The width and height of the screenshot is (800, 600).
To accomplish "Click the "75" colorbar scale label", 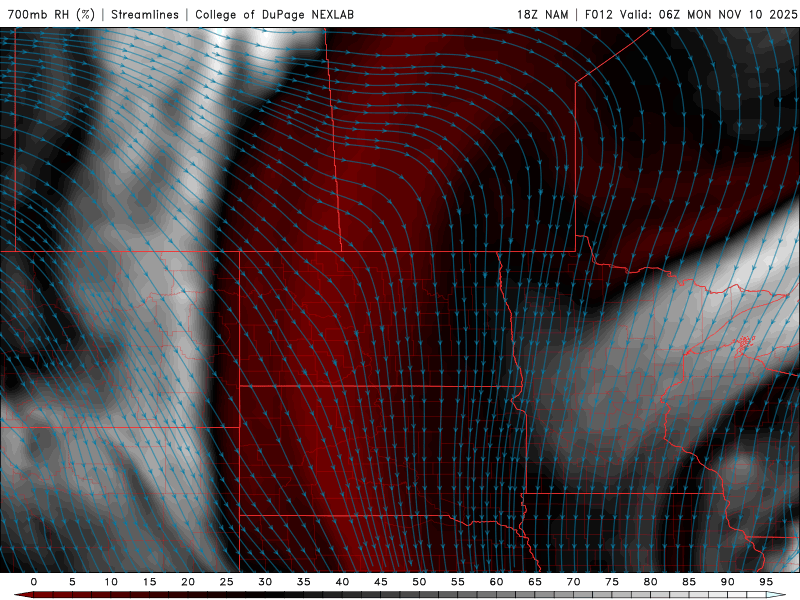I will point(612,582).
